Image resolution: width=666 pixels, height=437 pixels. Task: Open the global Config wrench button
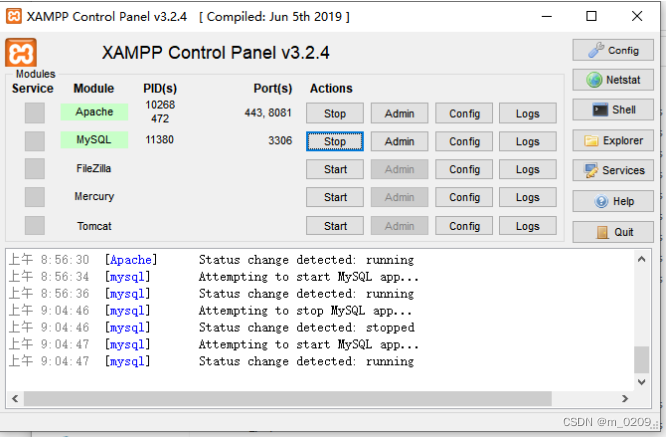(x=613, y=50)
